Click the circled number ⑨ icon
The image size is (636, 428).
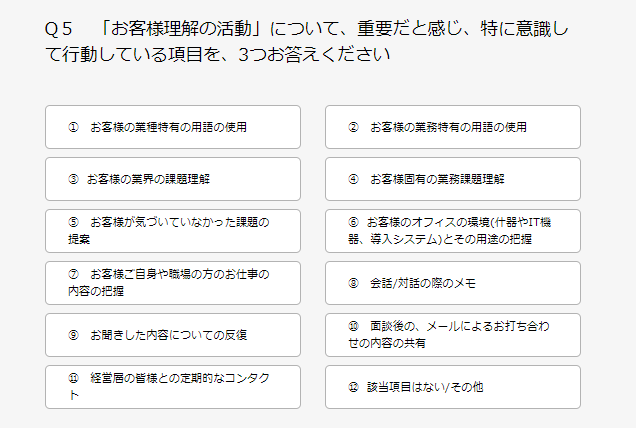(73, 335)
